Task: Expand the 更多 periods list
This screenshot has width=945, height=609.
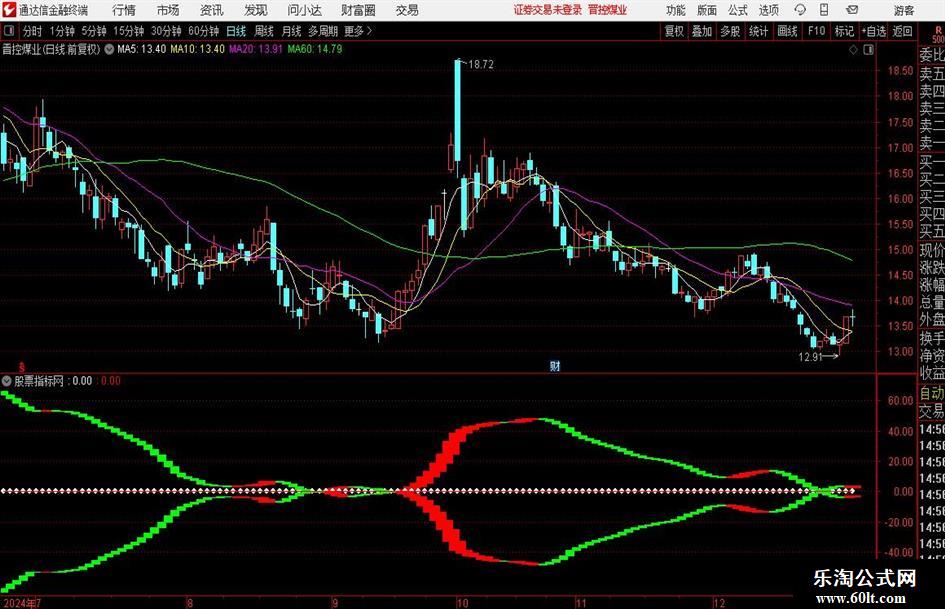Action: (x=358, y=31)
